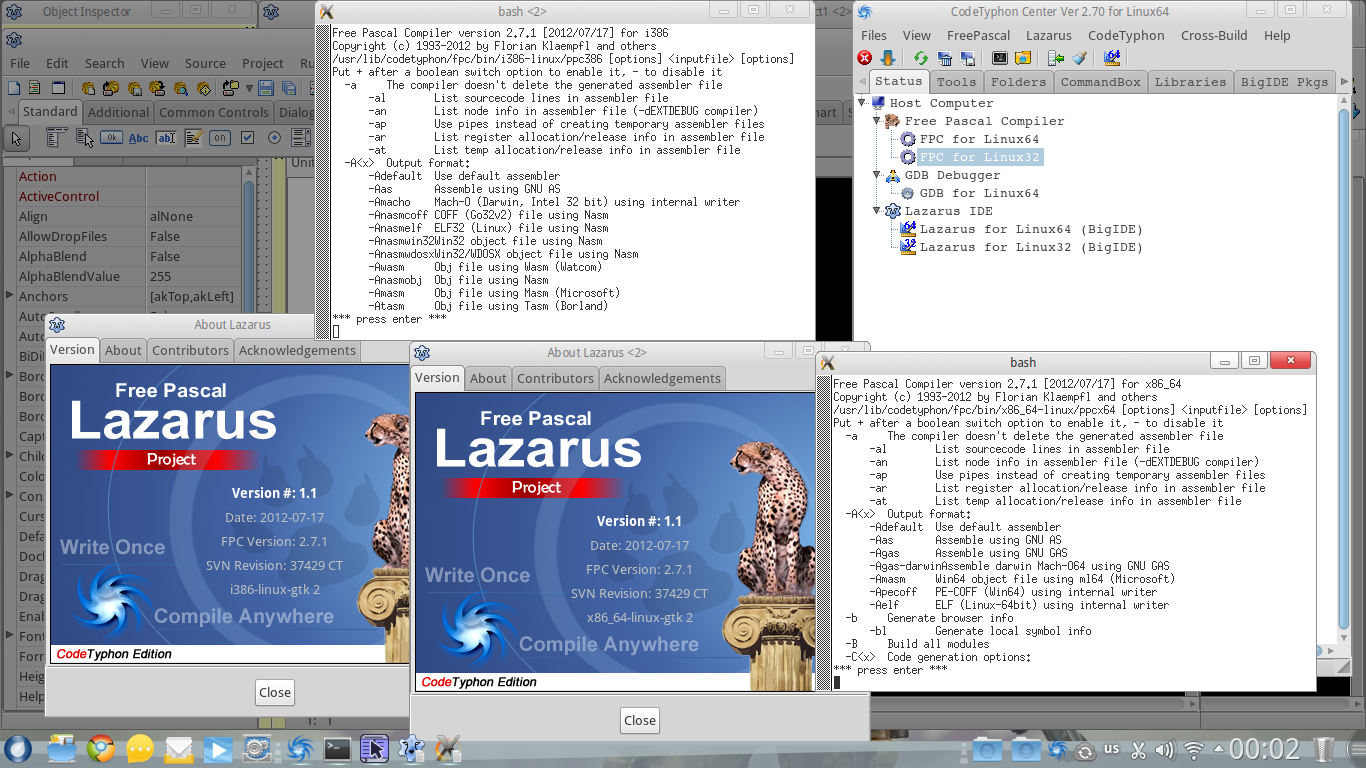Select the TCheckBox component icon in palette
This screenshot has width=1366, height=768.
pyautogui.click(x=247, y=138)
